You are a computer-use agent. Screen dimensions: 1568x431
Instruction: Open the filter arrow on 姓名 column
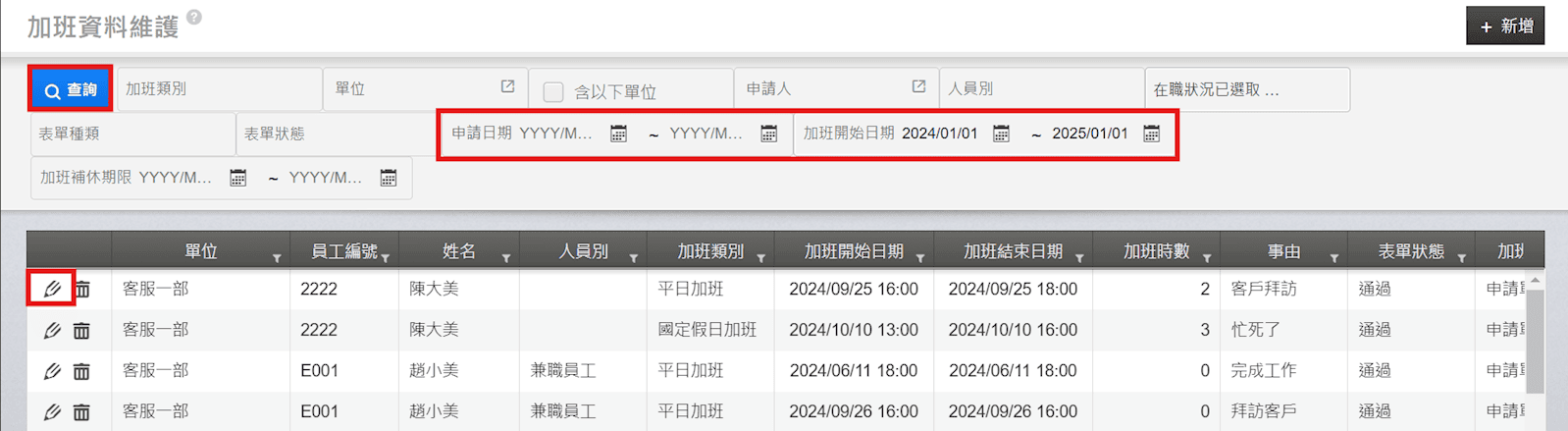pyautogui.click(x=506, y=258)
